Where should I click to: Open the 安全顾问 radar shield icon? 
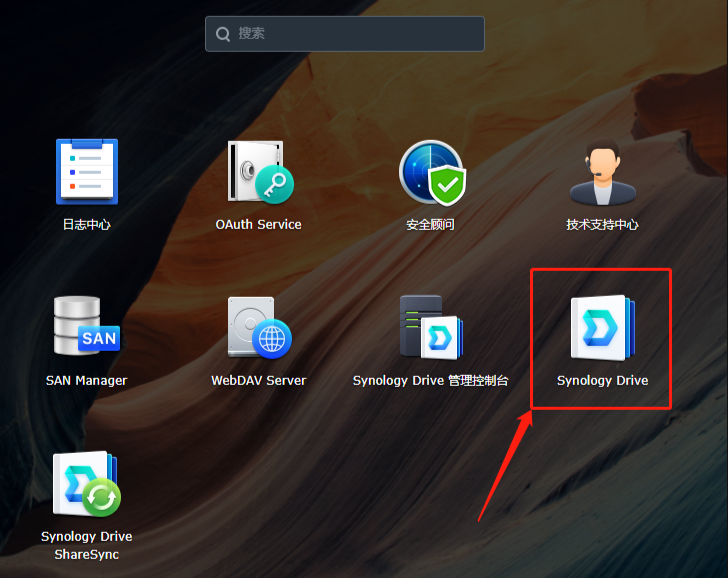[431, 171]
